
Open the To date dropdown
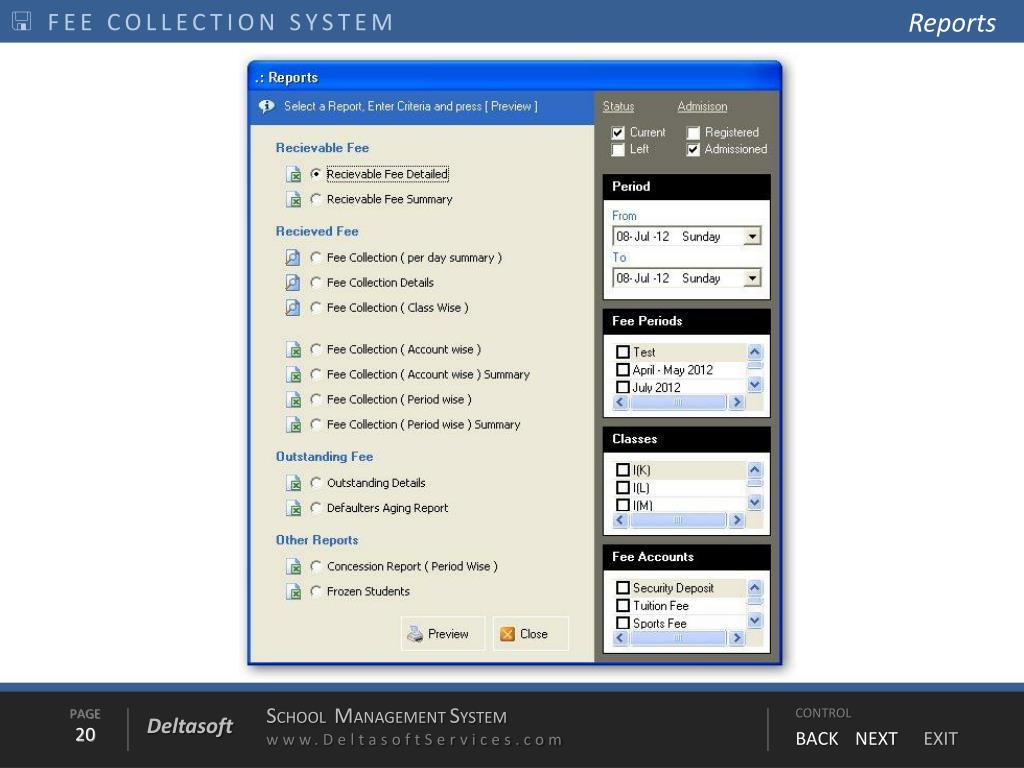tap(752, 278)
